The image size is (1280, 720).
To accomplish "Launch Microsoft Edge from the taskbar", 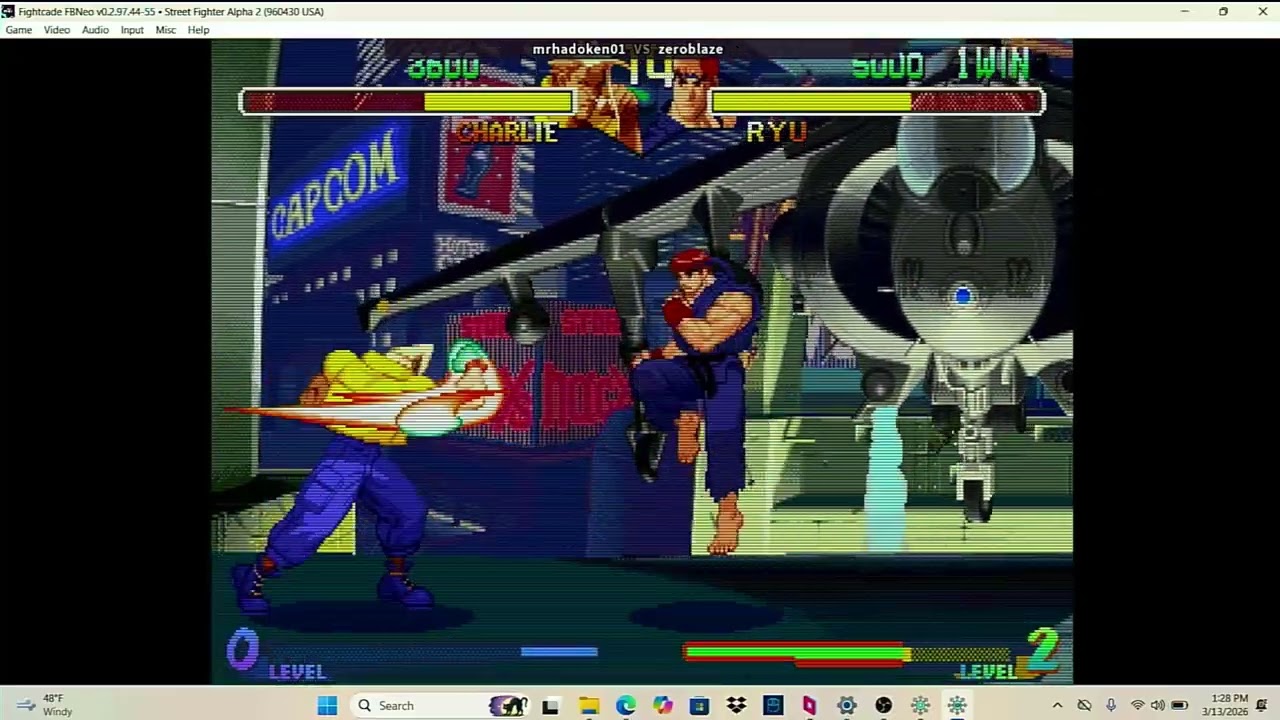I will pos(626,706).
